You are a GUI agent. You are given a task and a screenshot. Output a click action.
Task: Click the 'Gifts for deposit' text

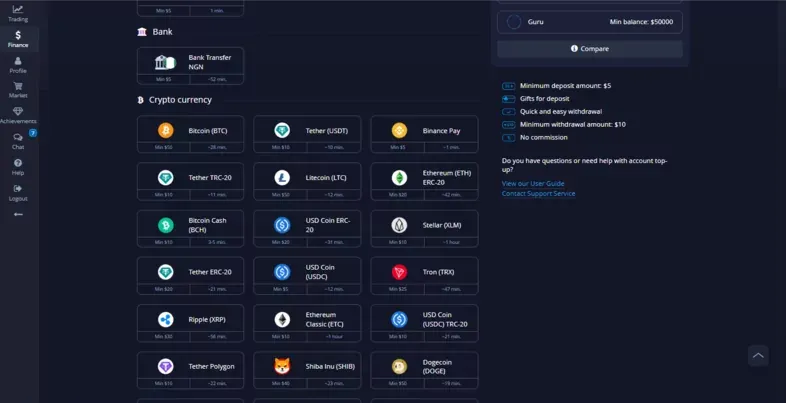pyautogui.click(x=544, y=99)
